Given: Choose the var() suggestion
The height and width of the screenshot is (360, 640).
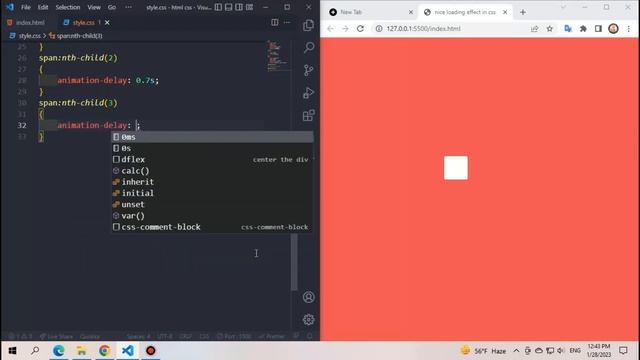Looking at the screenshot, I should pos(212,216).
